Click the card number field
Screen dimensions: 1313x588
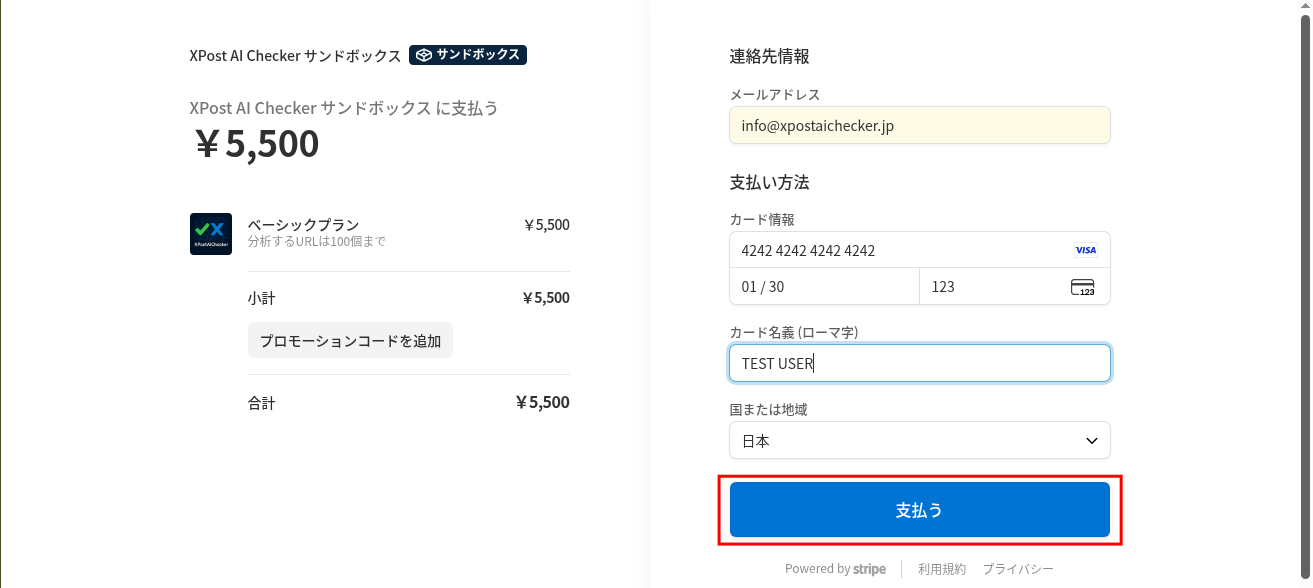[x=900, y=250]
